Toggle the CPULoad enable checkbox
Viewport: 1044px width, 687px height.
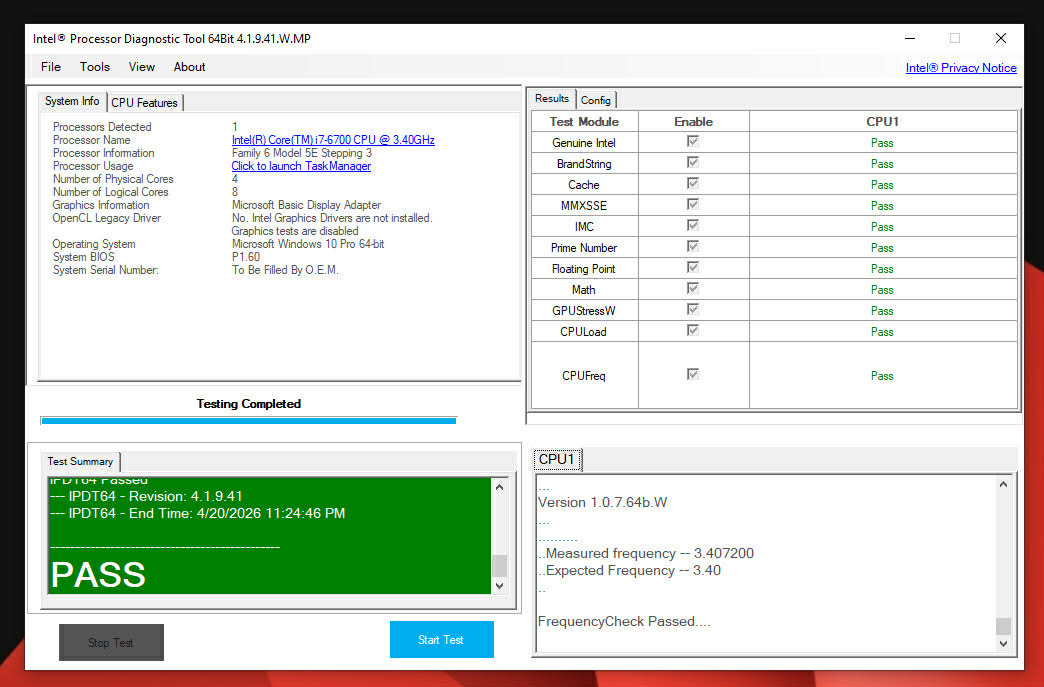(x=692, y=330)
